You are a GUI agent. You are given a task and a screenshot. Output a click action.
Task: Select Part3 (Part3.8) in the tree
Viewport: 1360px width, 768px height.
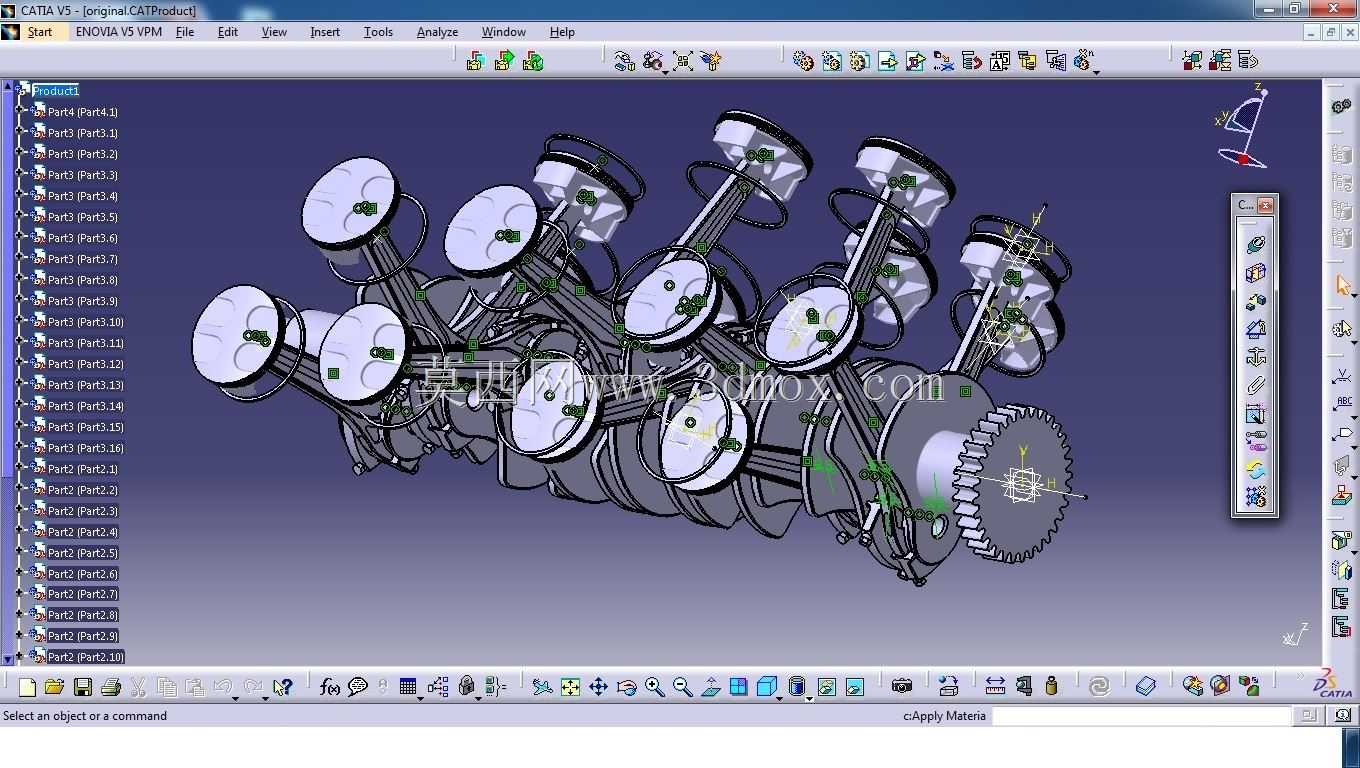pos(83,280)
